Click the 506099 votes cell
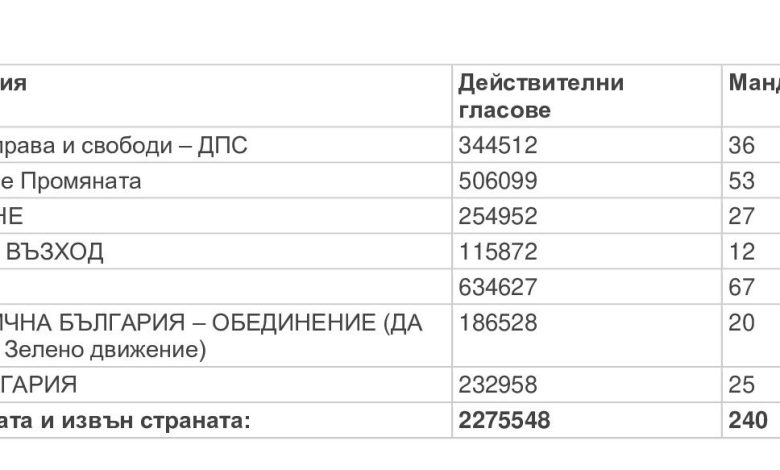 pos(498,181)
